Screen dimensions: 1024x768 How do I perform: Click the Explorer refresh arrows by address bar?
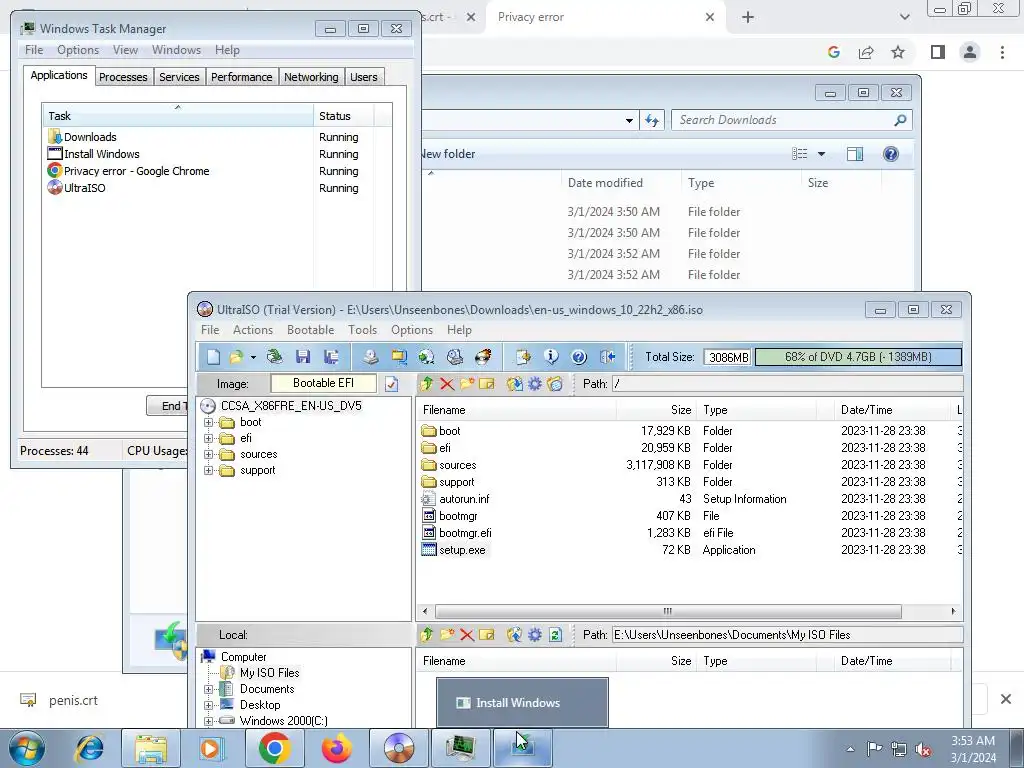coord(652,120)
